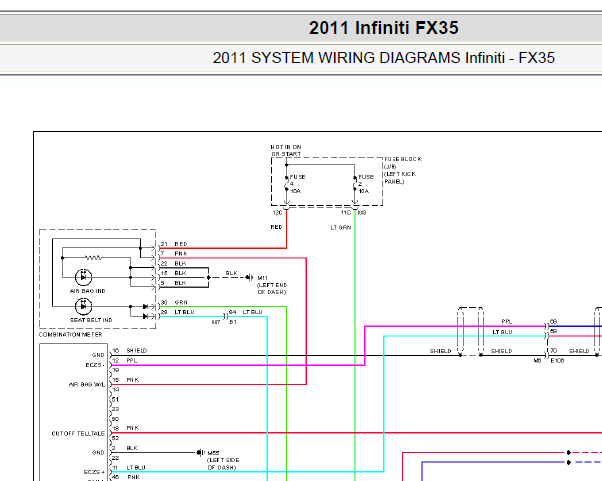Click the resistor symbol in the combination meter
The height and width of the screenshot is (481, 602).
coord(93,258)
